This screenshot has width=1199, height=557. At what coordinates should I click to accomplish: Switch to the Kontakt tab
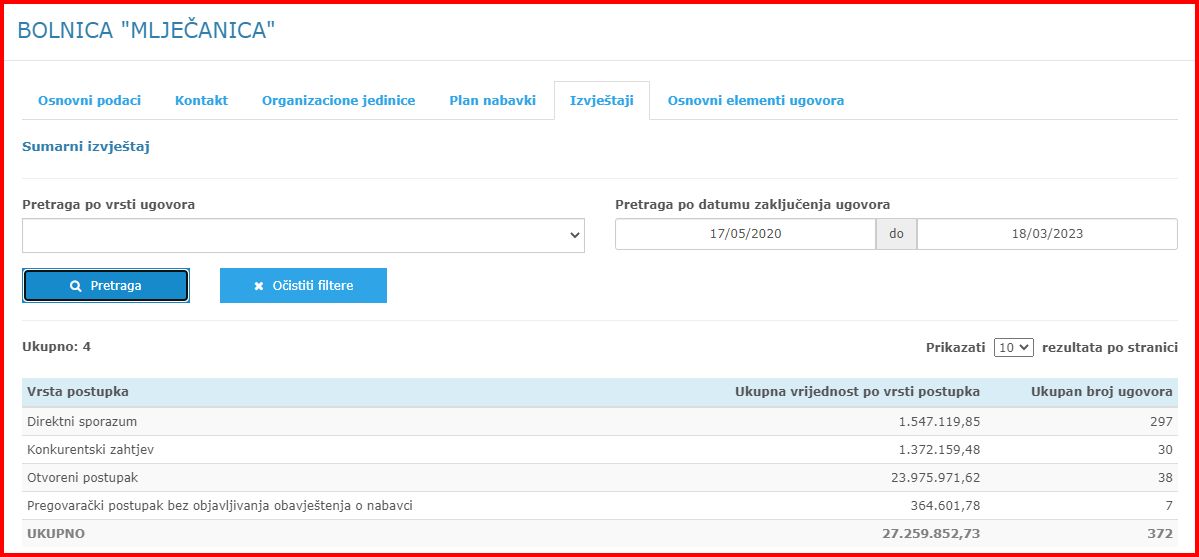[x=201, y=100]
